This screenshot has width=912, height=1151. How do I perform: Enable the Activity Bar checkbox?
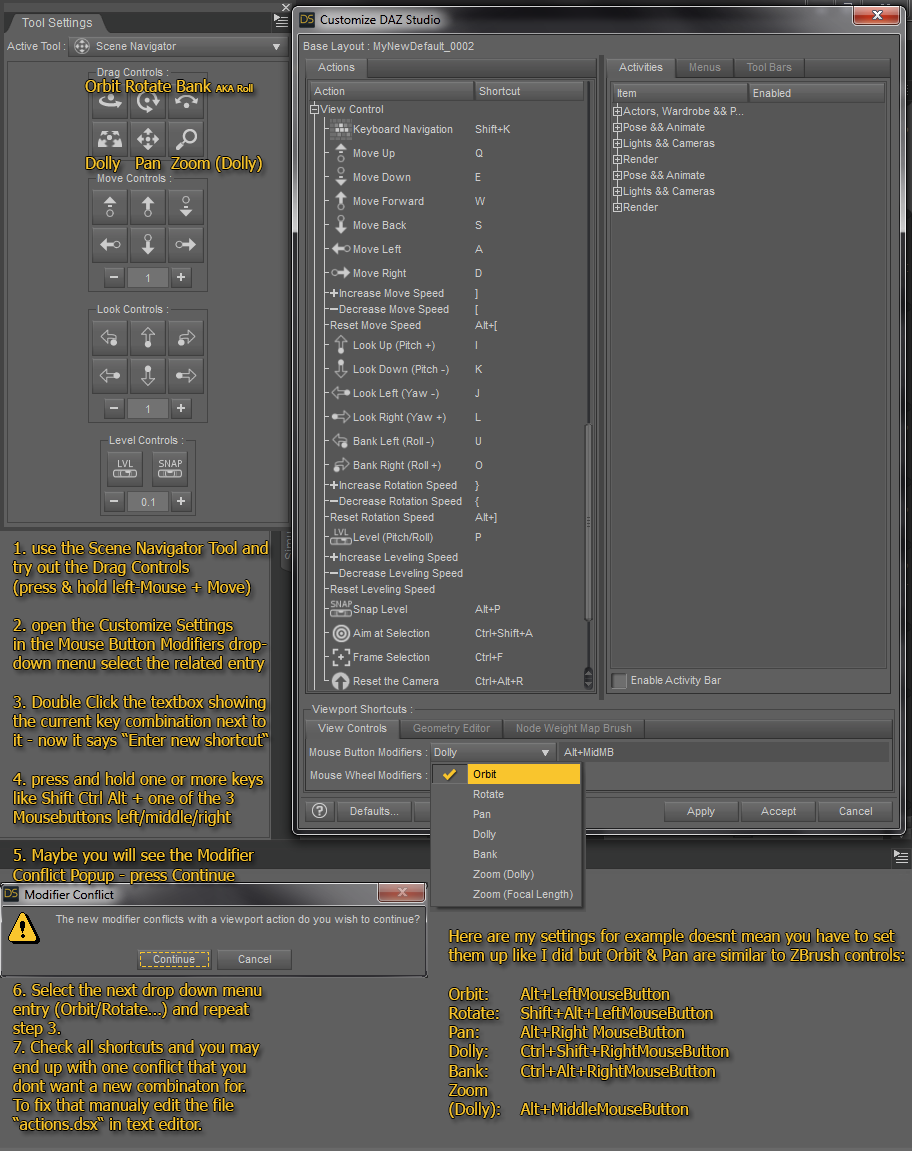[620, 680]
